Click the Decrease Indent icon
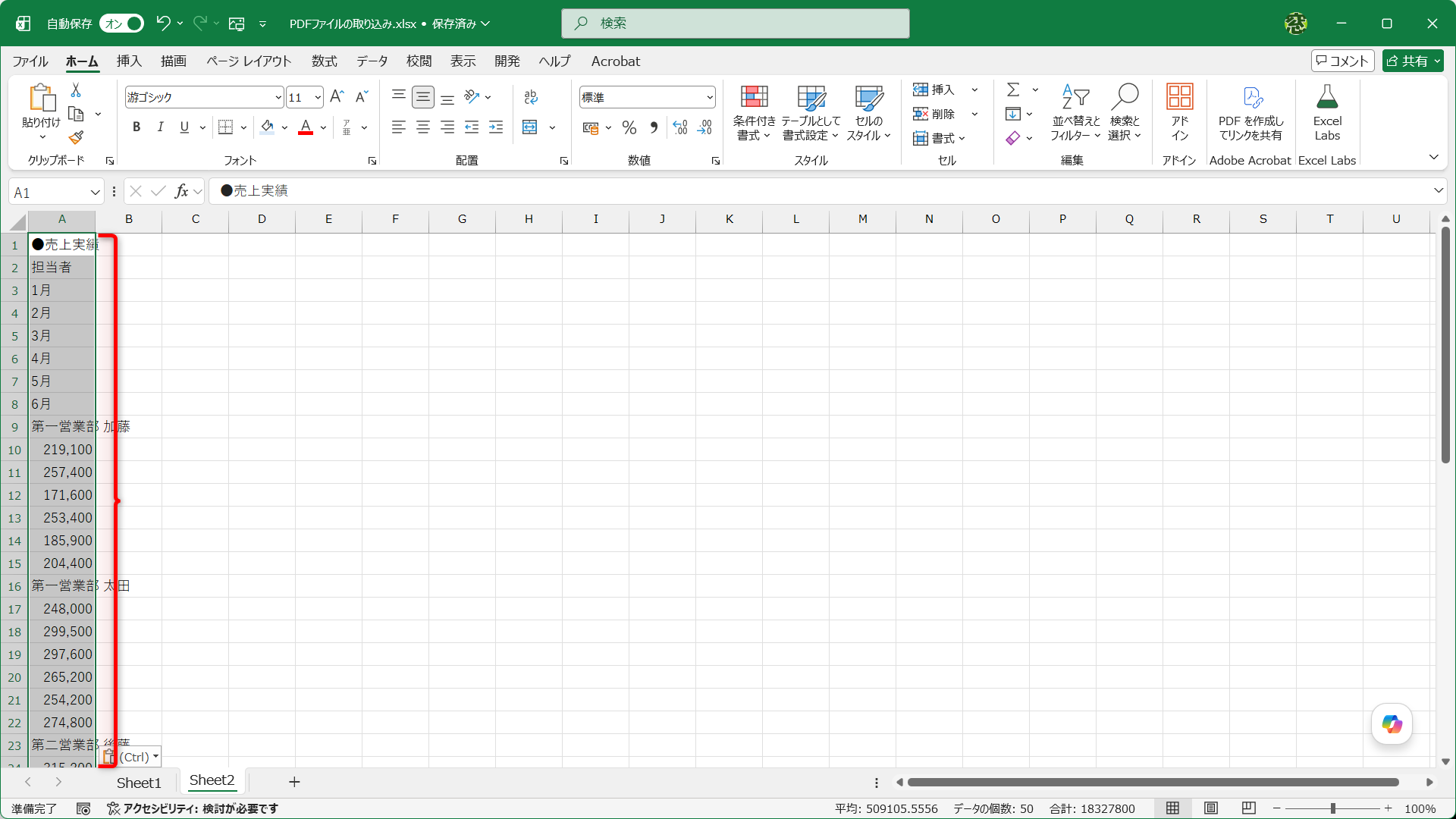This screenshot has width=1456, height=819. tap(472, 127)
